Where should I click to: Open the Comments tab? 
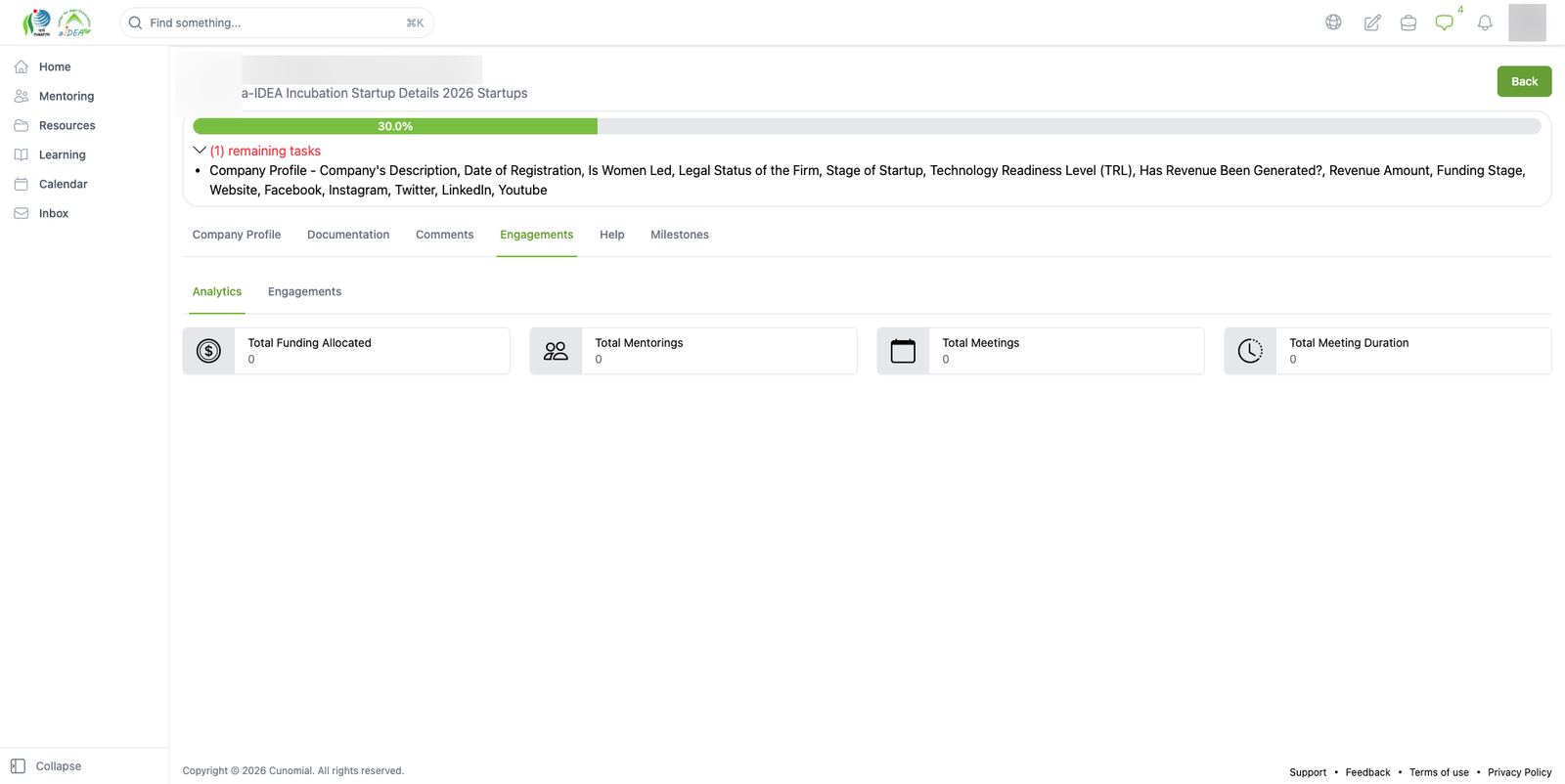click(x=444, y=235)
